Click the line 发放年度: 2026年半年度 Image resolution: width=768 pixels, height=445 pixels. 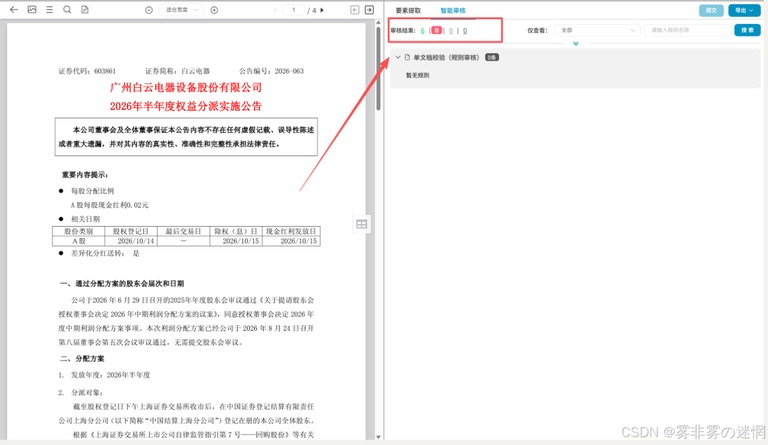click(x=111, y=375)
